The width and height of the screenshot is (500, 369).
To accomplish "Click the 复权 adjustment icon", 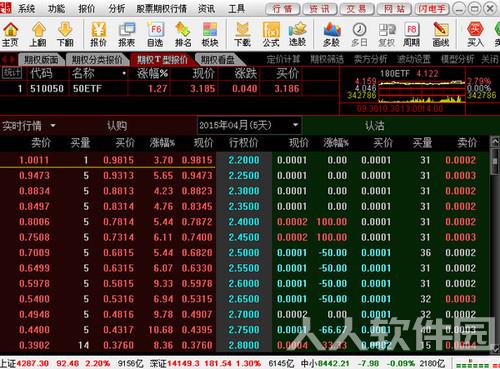I will click(x=387, y=34).
